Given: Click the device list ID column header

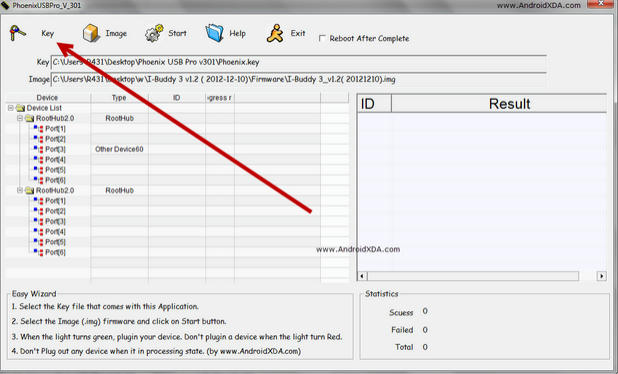Looking at the screenshot, I should [x=177, y=98].
